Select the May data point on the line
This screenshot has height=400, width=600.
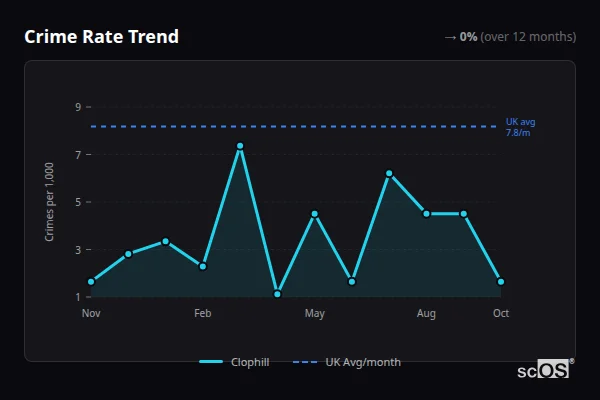pos(315,214)
